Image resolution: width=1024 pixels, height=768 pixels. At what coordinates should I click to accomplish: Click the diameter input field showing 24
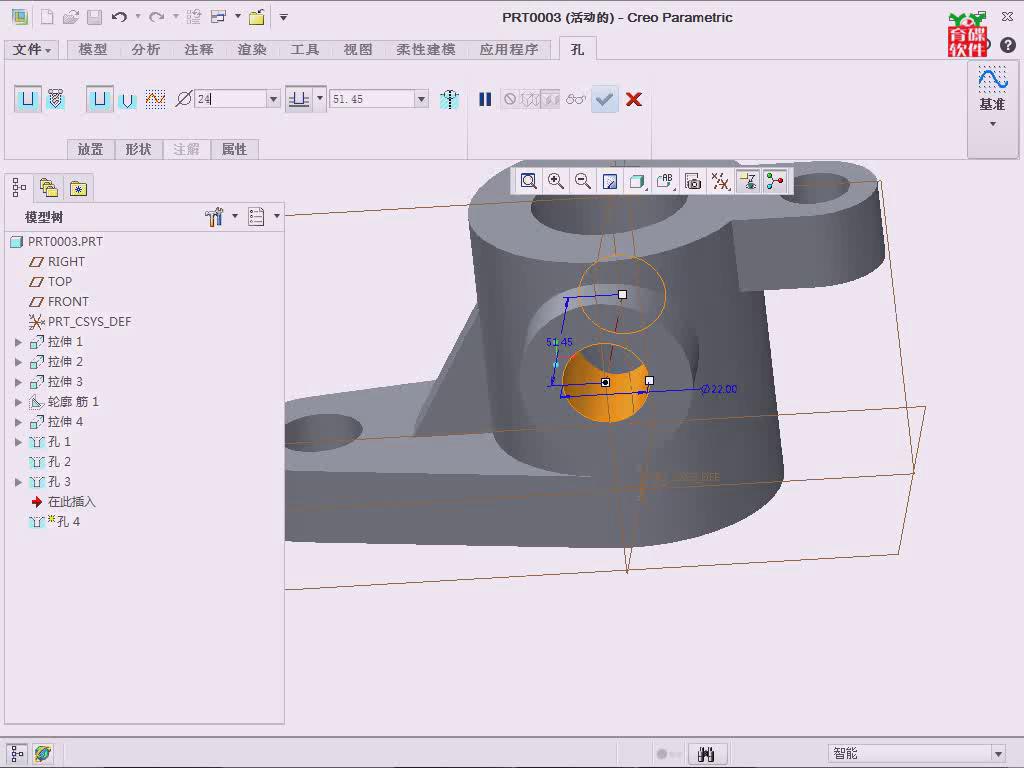(x=230, y=99)
